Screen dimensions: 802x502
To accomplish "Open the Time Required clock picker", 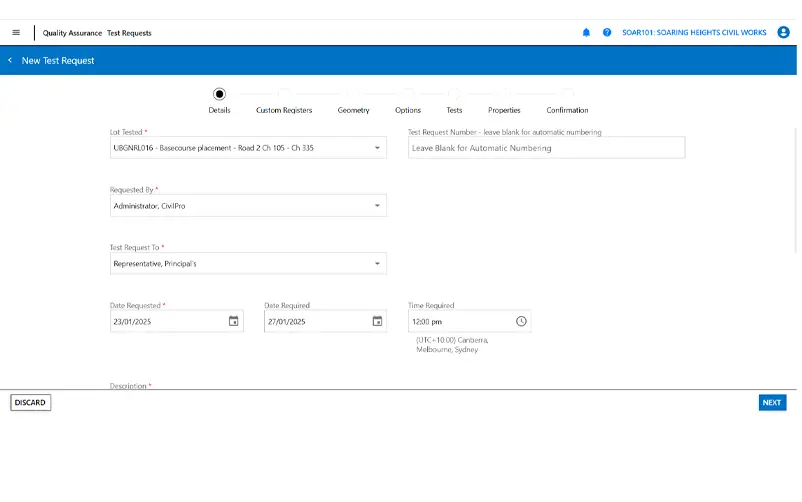I will coord(521,321).
